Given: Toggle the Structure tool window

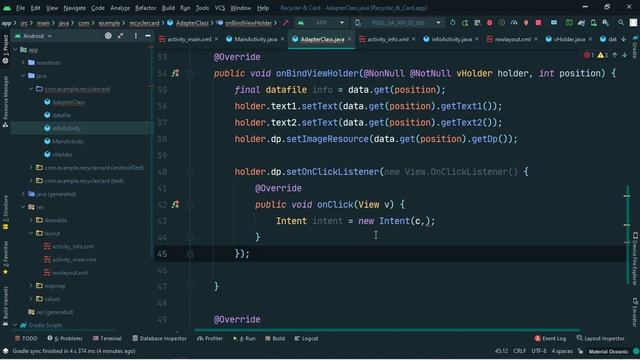Looking at the screenshot, I should 5,212.
